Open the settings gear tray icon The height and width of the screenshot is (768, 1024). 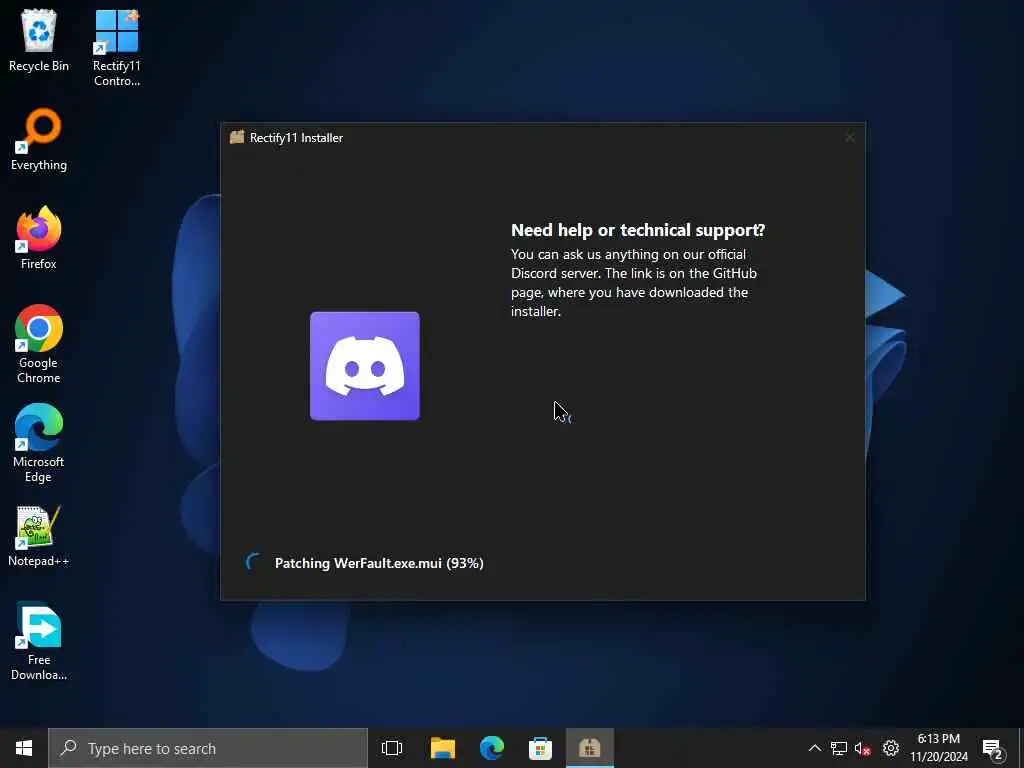(891, 748)
